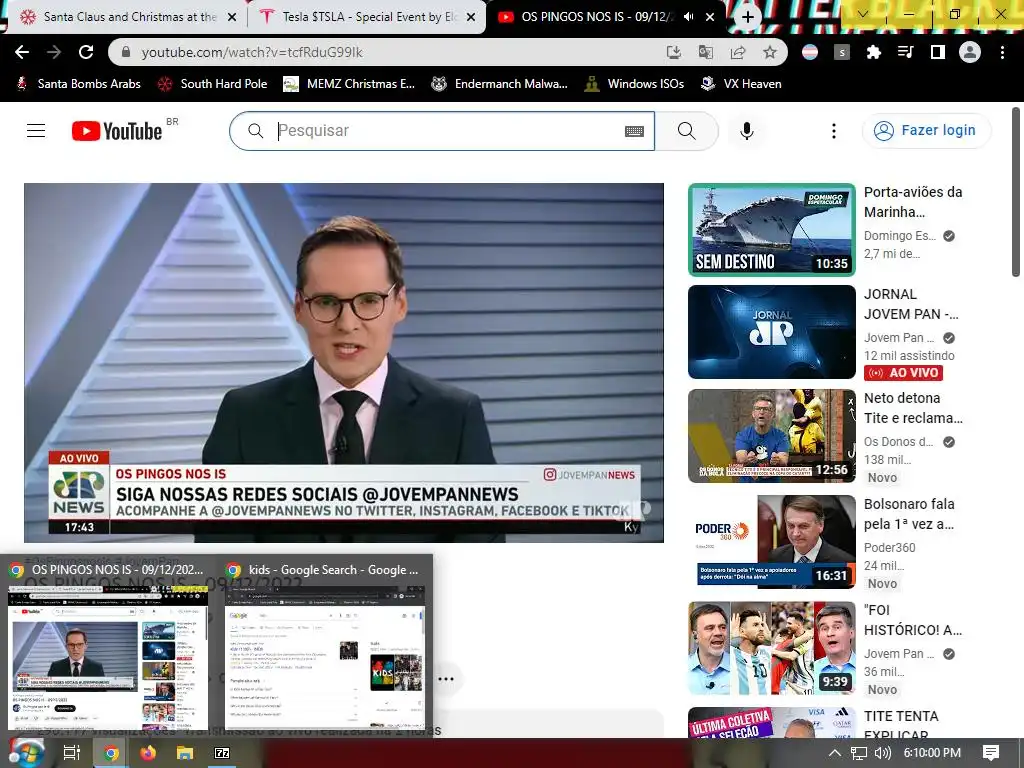Open the TITE TENTA EXPLICAR video title
1024x768 pixels.
901,724
